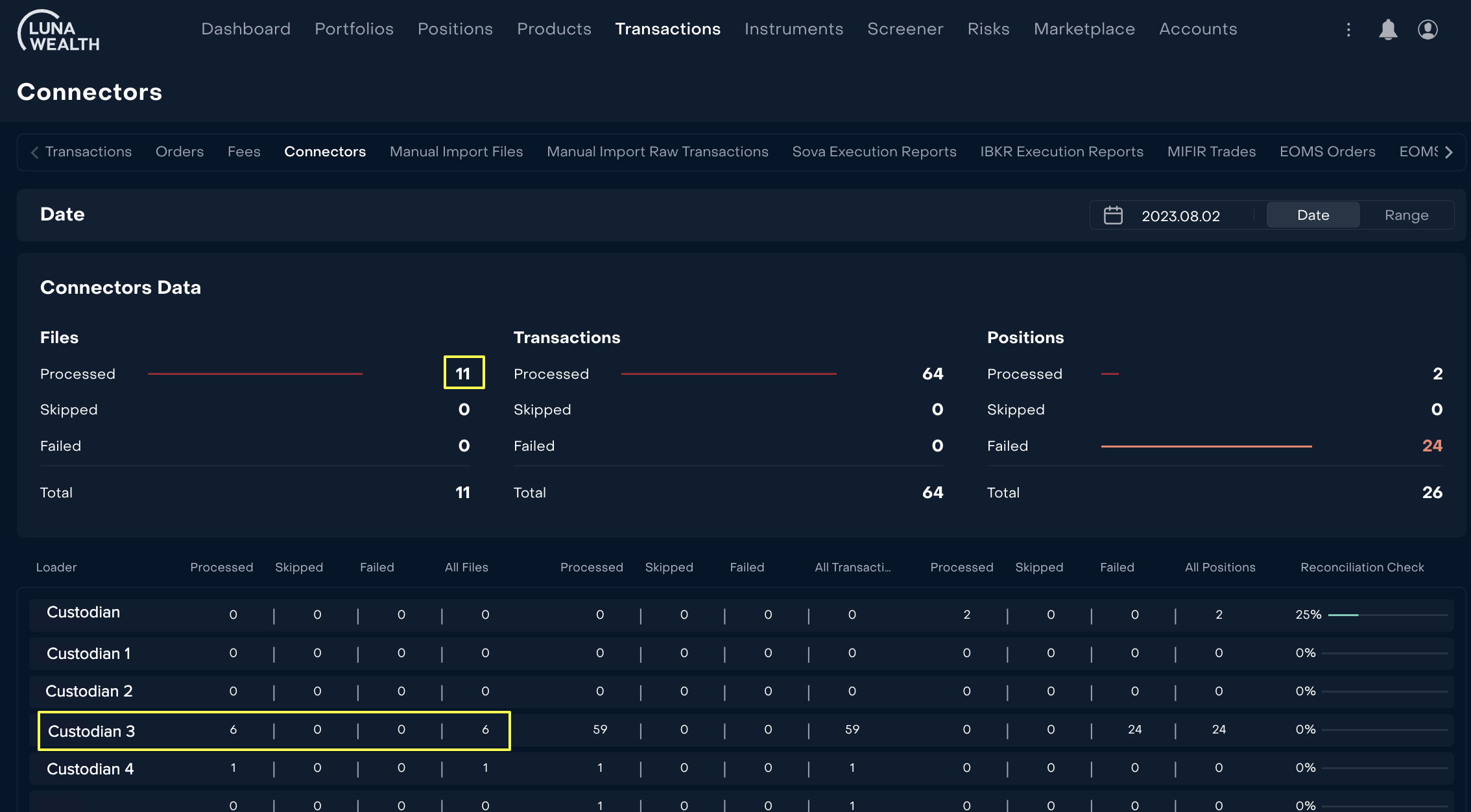Click Positions Processed value 2

(1437, 374)
